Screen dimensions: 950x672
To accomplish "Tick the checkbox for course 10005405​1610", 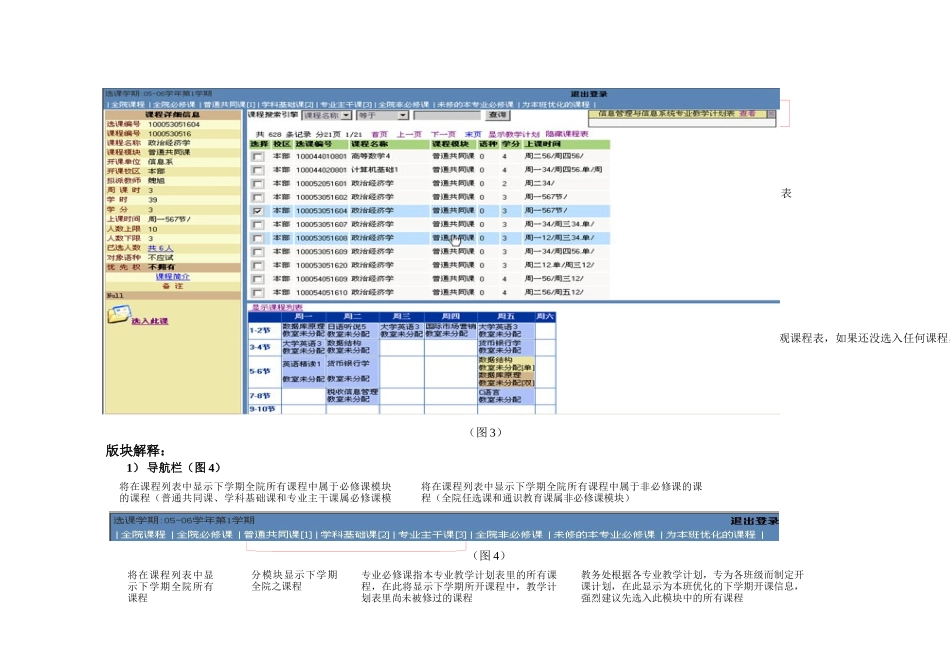I will tap(258, 293).
